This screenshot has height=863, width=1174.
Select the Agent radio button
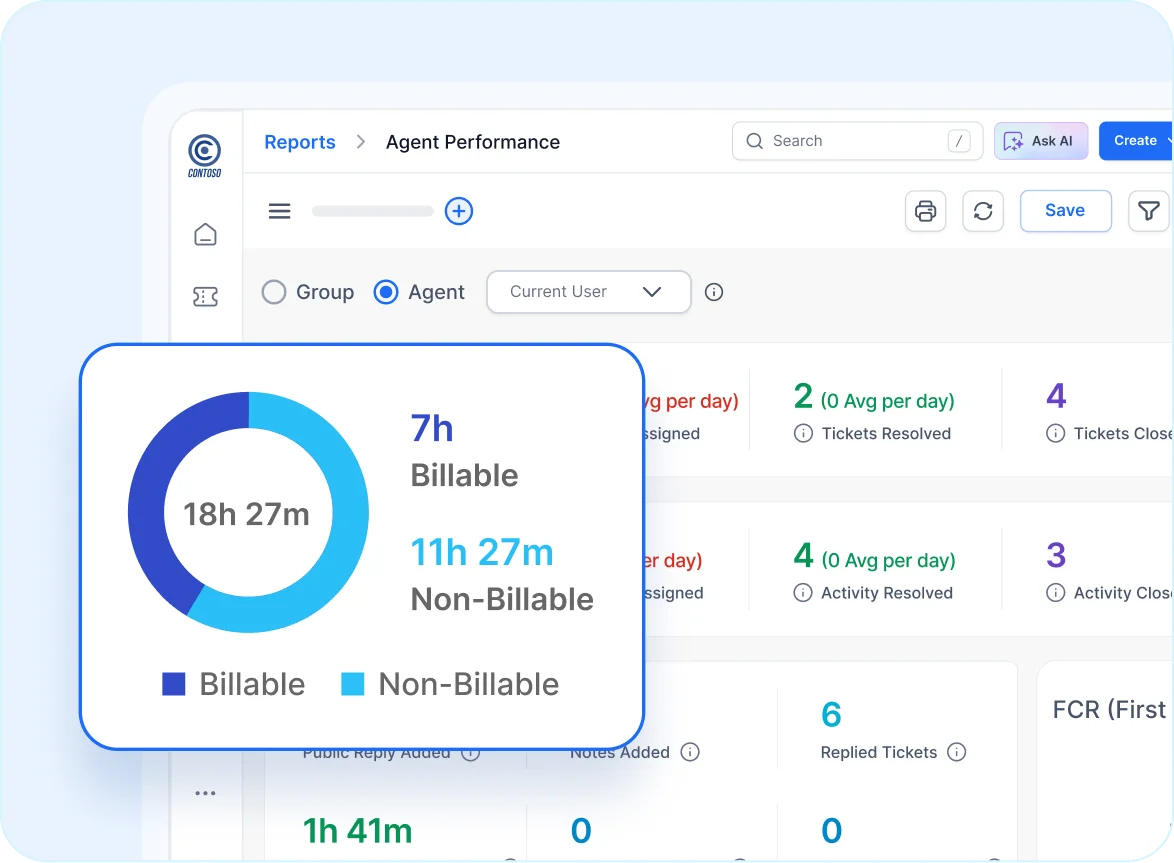[x=385, y=292]
